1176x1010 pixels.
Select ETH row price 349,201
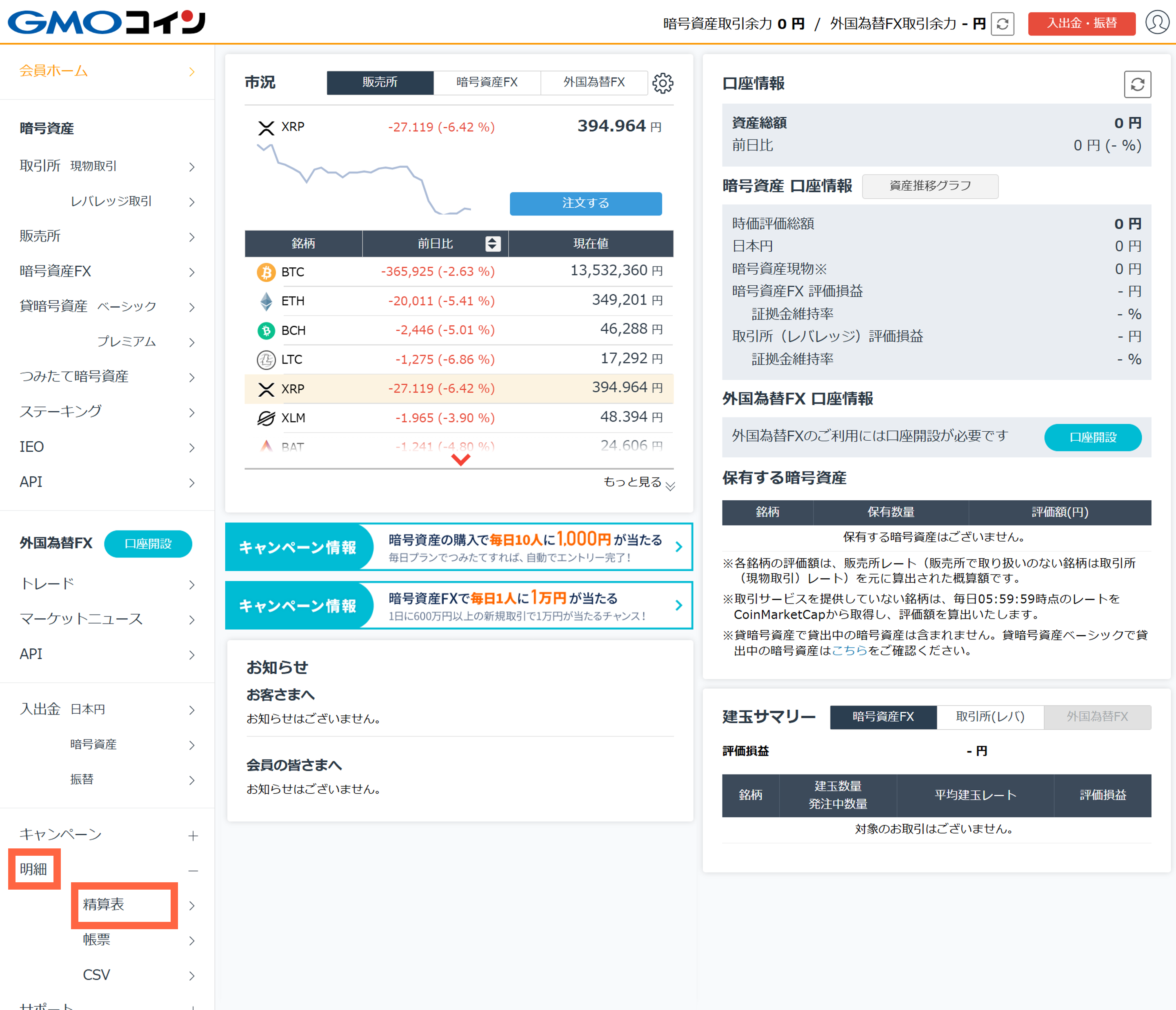pyautogui.click(x=627, y=300)
